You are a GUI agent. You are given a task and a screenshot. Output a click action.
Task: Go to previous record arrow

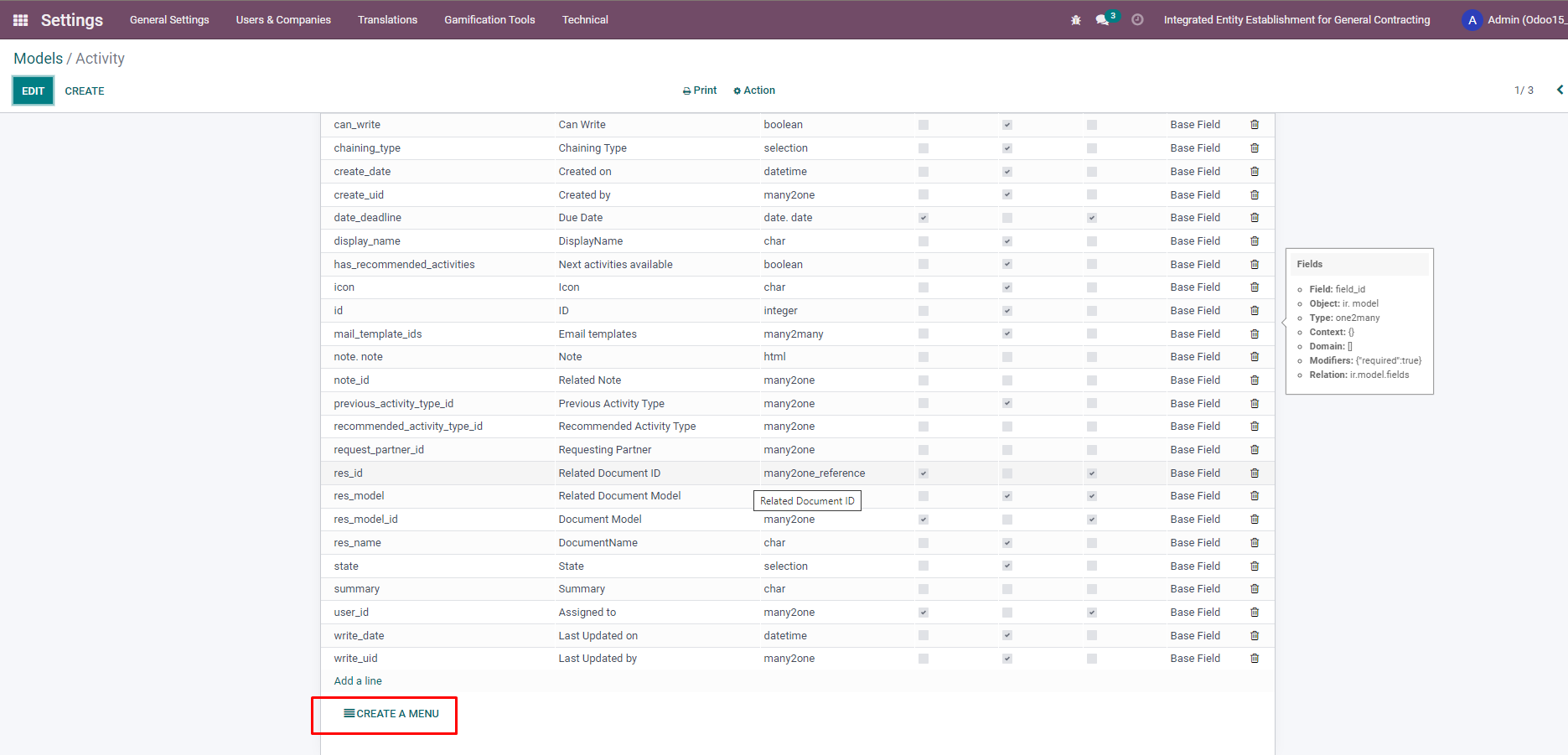(1560, 90)
